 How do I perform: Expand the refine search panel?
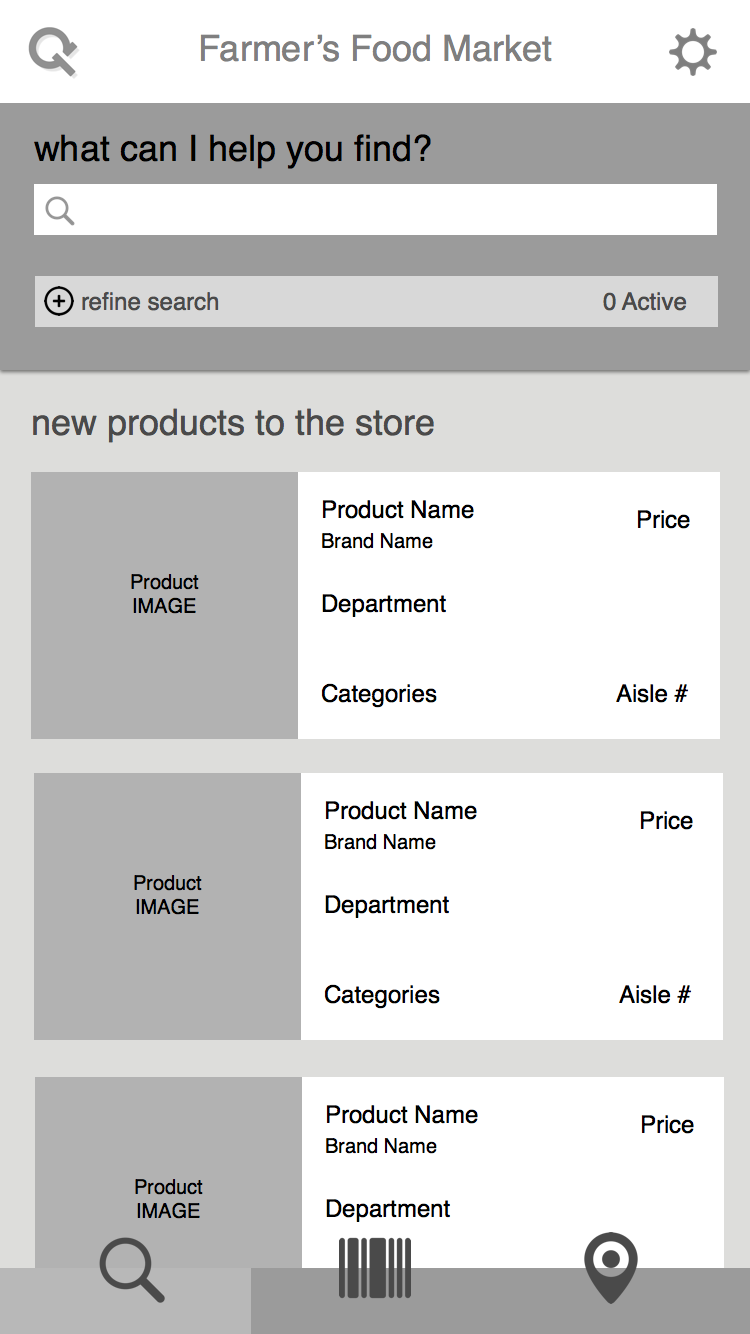coord(150,302)
